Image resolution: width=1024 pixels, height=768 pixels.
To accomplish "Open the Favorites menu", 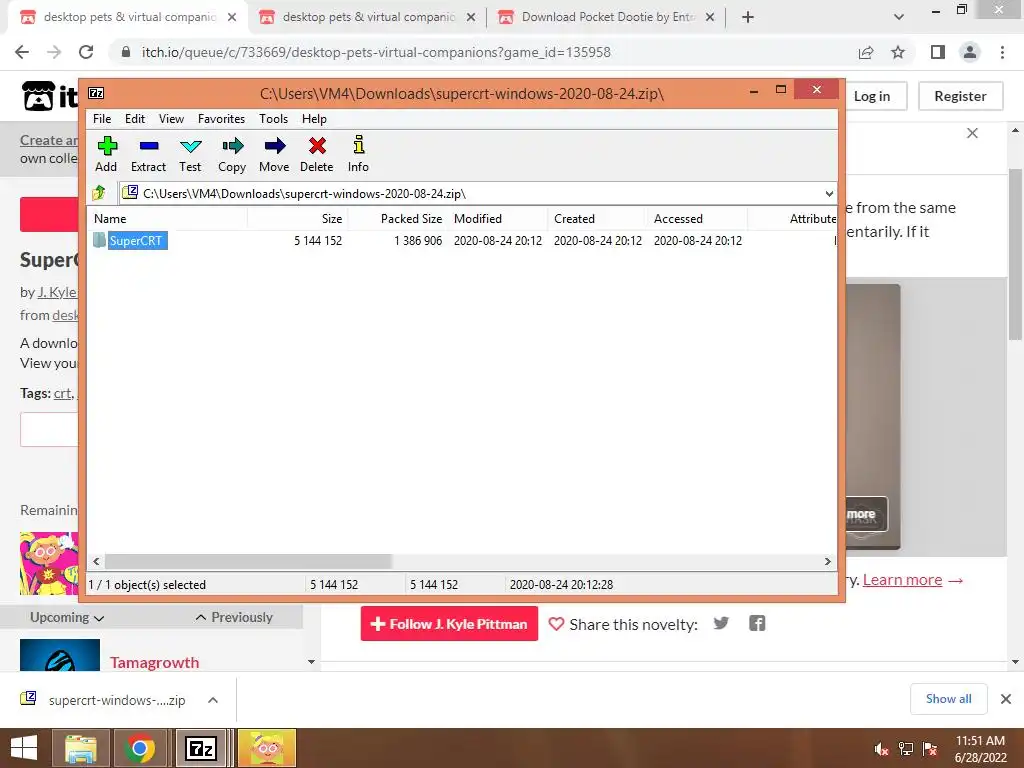I will pyautogui.click(x=221, y=119).
